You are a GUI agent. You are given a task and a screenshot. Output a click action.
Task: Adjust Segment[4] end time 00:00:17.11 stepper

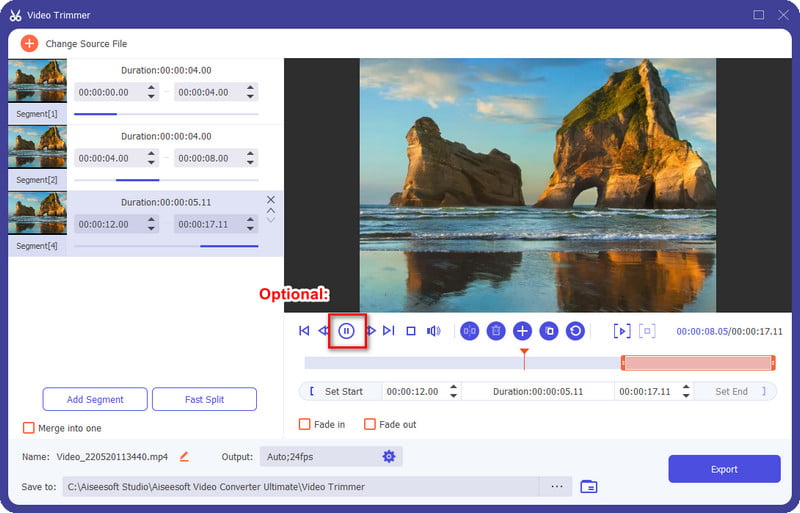point(250,224)
